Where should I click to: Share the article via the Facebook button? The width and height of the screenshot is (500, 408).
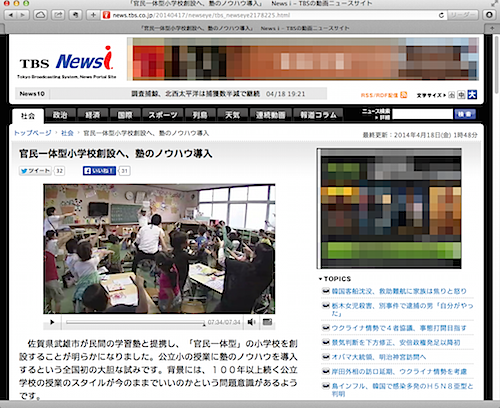(99, 171)
